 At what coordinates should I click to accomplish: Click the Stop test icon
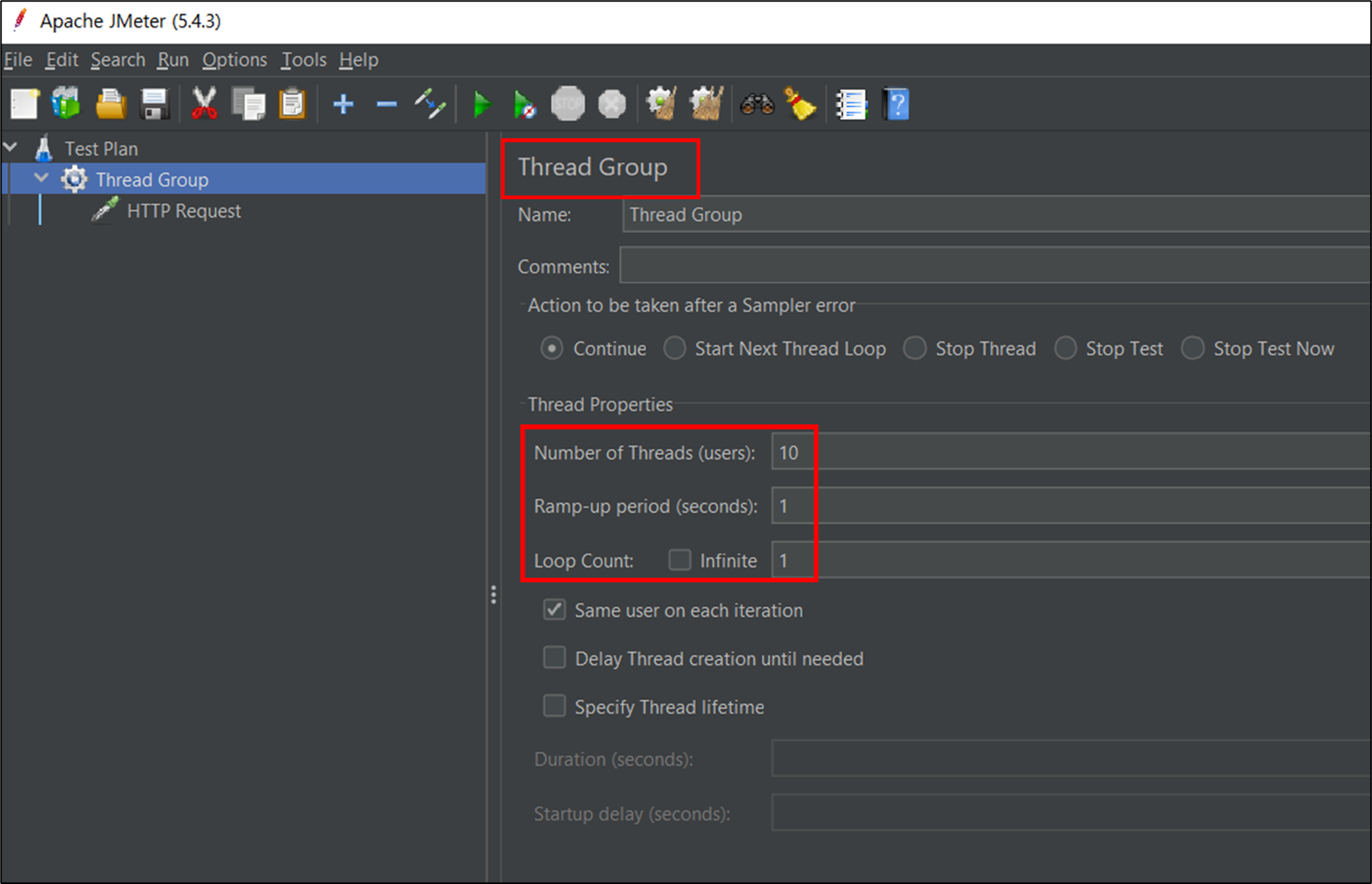pyautogui.click(x=568, y=104)
